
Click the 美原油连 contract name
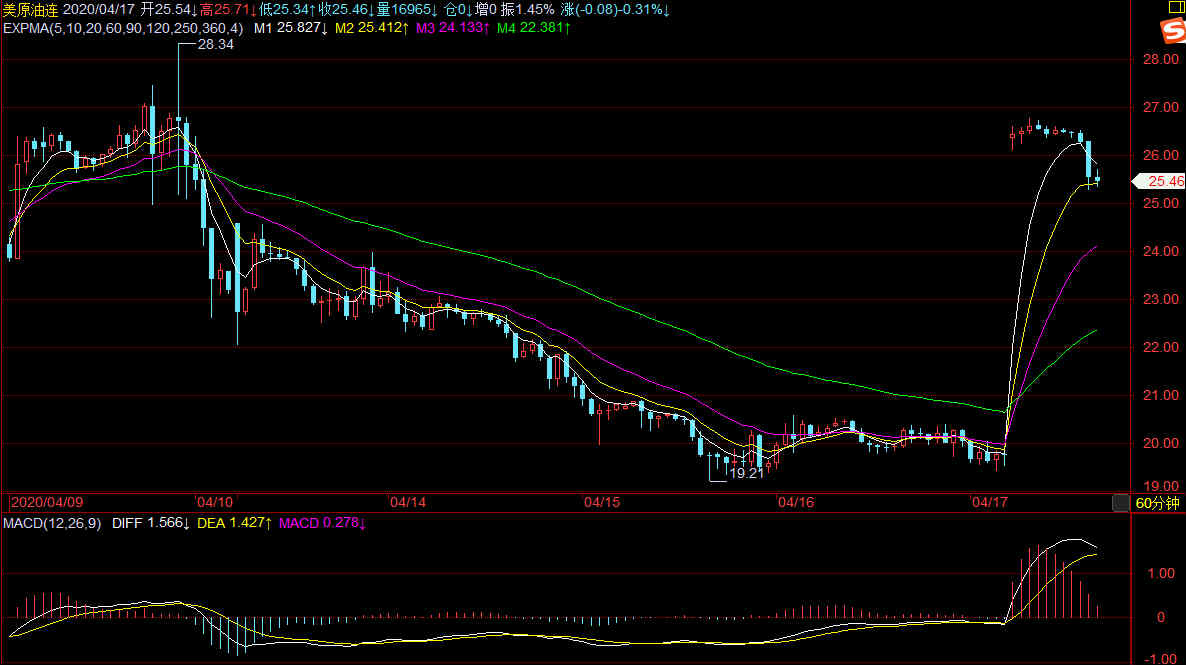coord(30,10)
